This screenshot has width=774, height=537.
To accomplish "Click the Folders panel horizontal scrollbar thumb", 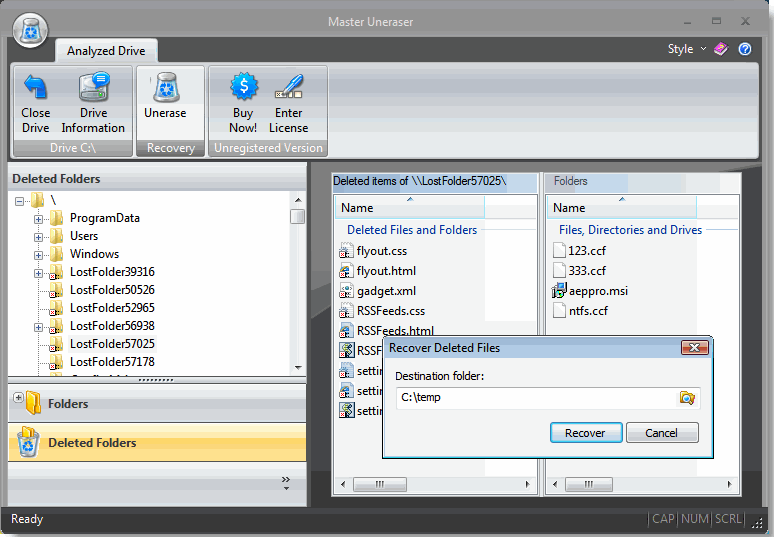I will click(x=589, y=484).
